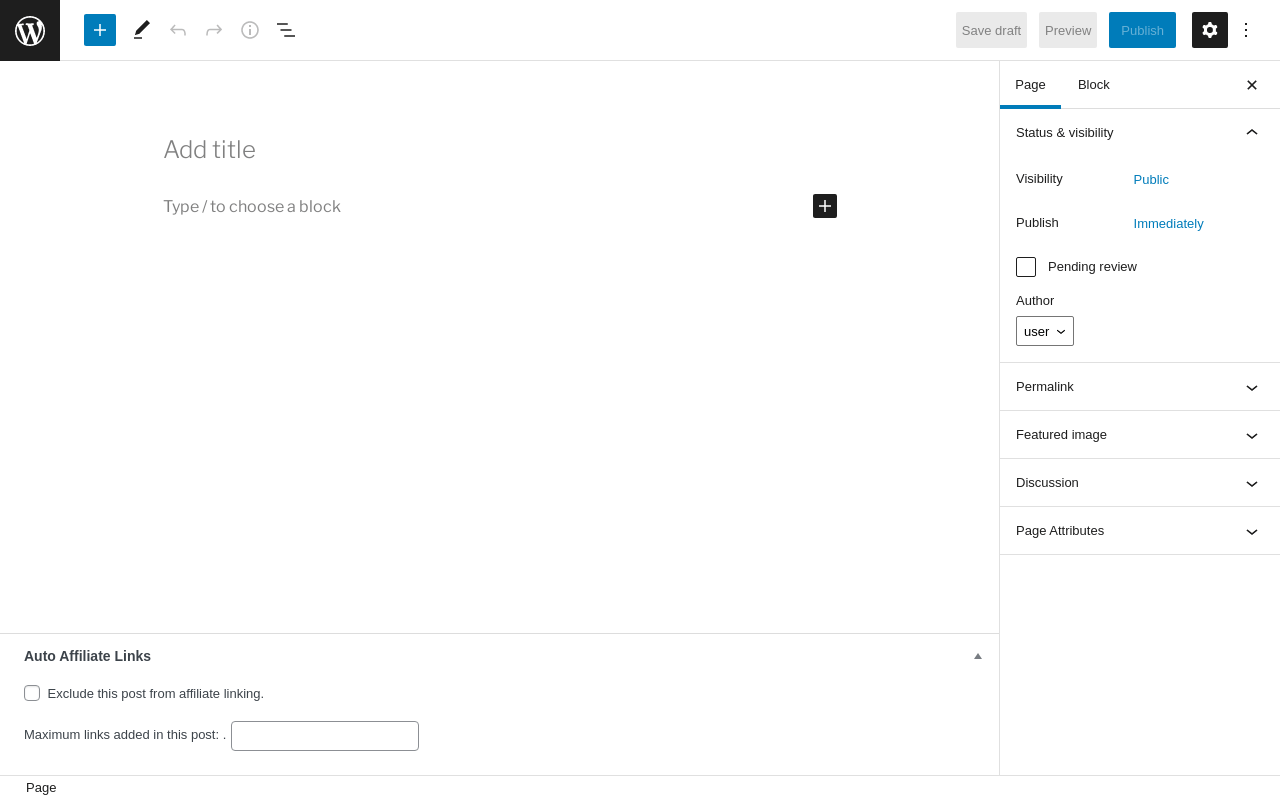This screenshot has height=800, width=1280.
Task: Click the Undo arrow icon
Action: [x=178, y=30]
